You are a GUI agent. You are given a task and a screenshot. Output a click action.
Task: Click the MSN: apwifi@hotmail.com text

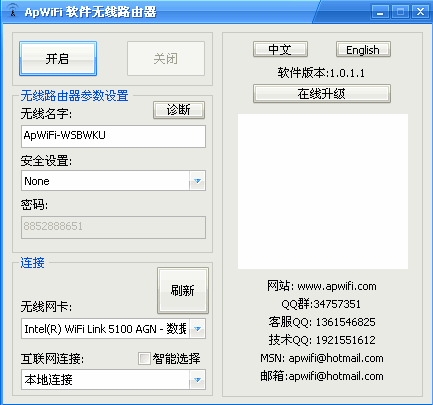click(x=322, y=358)
